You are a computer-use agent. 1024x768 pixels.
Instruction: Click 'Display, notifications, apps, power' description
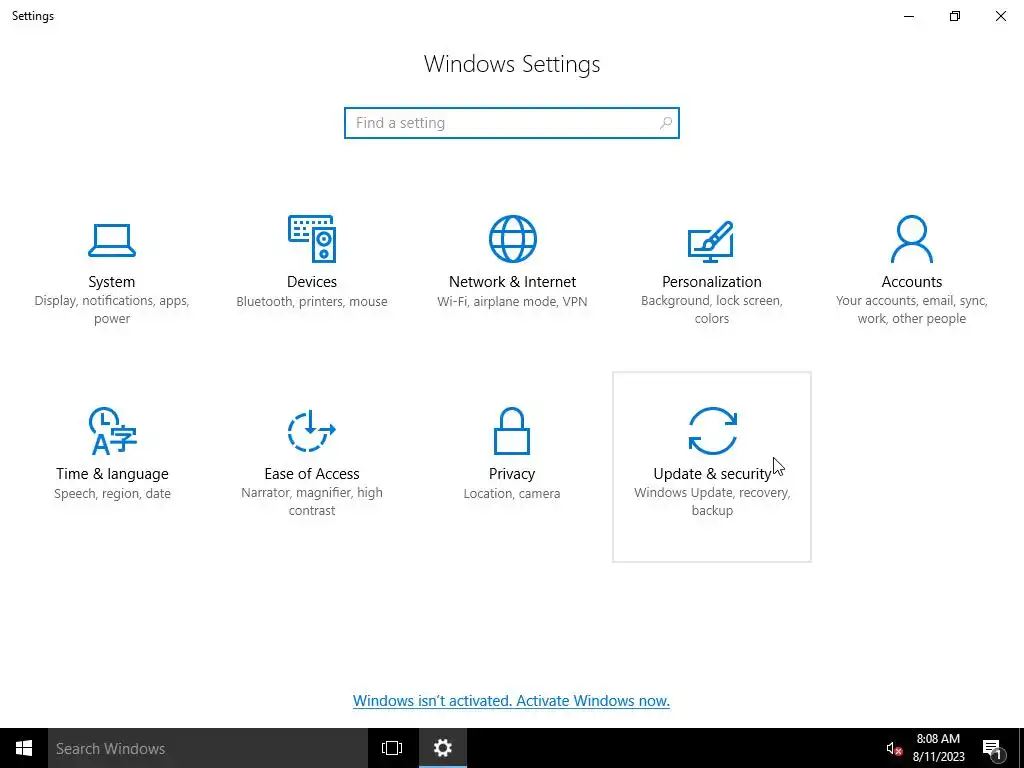tap(112, 310)
